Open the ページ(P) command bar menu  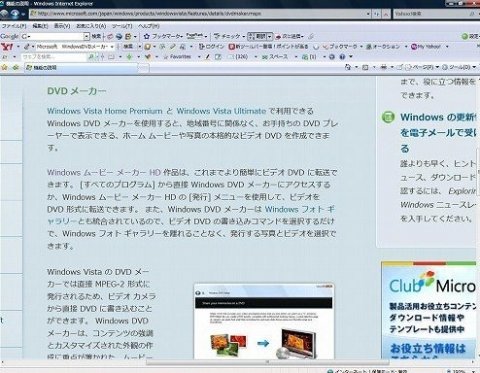[422, 67]
